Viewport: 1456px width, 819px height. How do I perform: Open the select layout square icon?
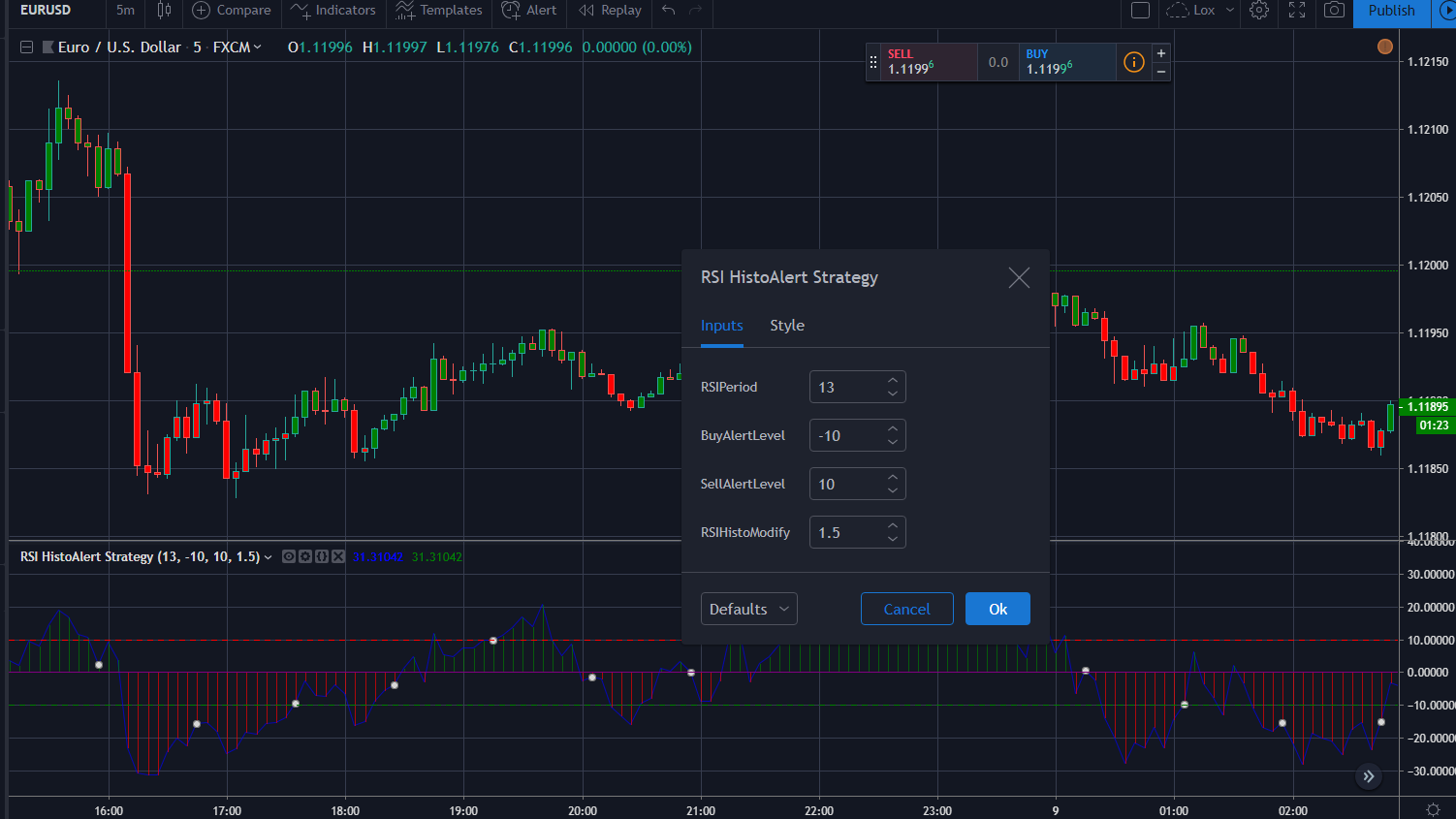(x=1141, y=11)
